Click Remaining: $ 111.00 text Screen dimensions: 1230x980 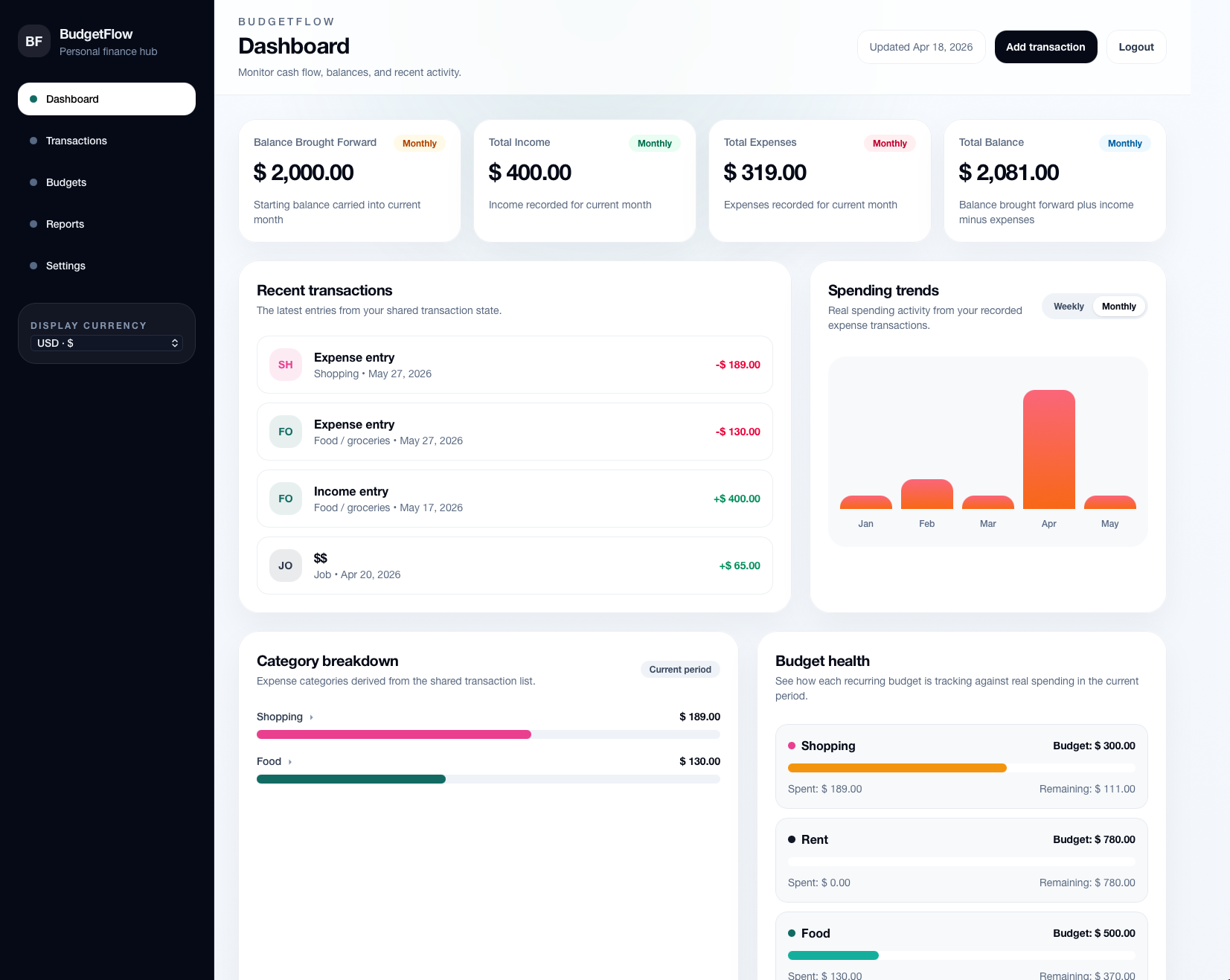(1087, 789)
